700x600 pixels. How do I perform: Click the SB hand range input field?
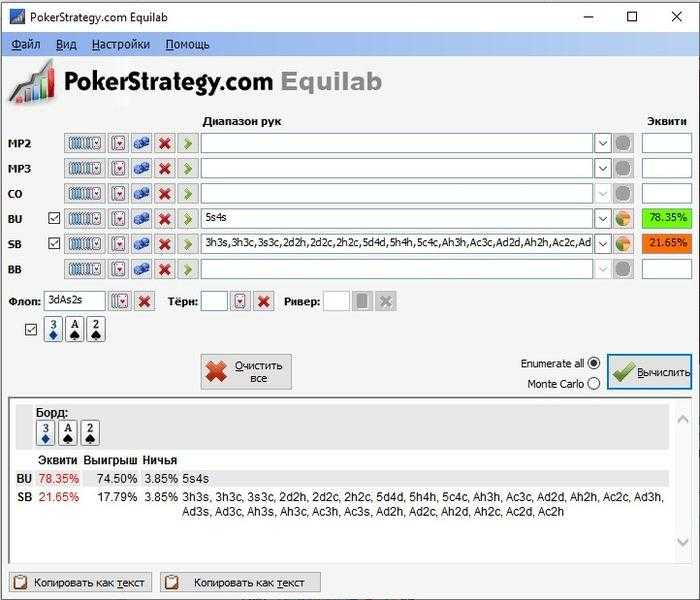[x=396, y=244]
